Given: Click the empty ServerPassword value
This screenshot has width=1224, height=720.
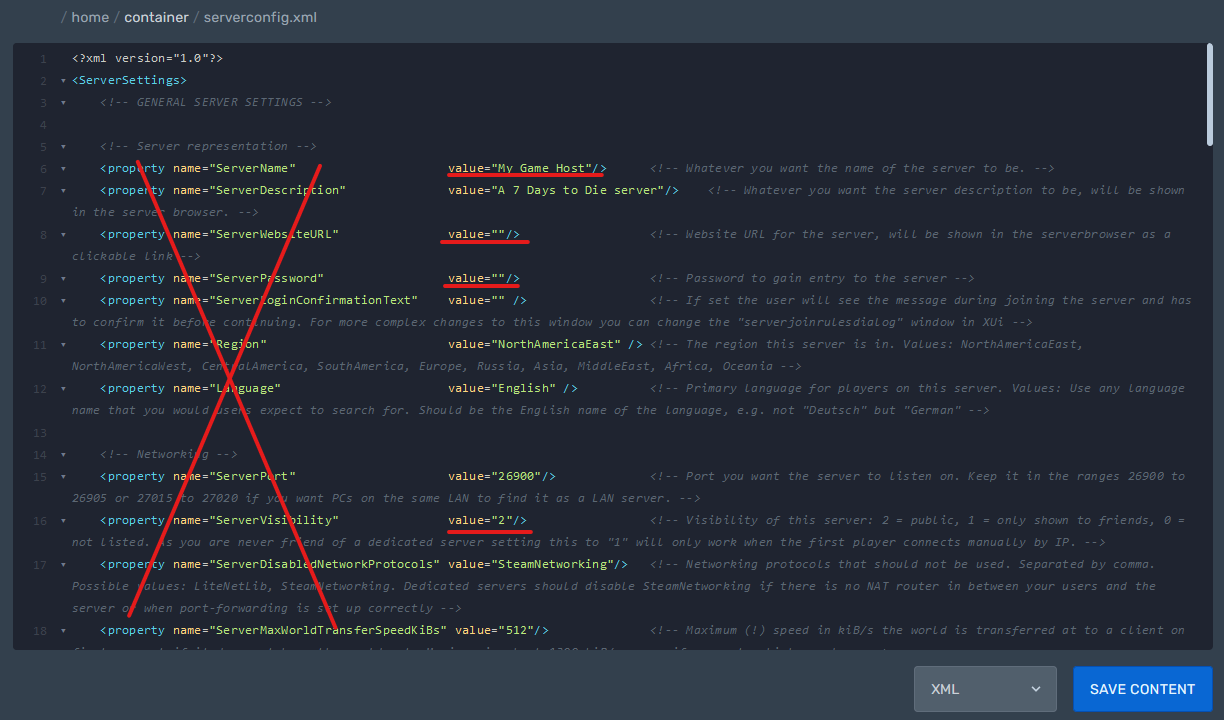Looking at the screenshot, I should pos(498,278).
